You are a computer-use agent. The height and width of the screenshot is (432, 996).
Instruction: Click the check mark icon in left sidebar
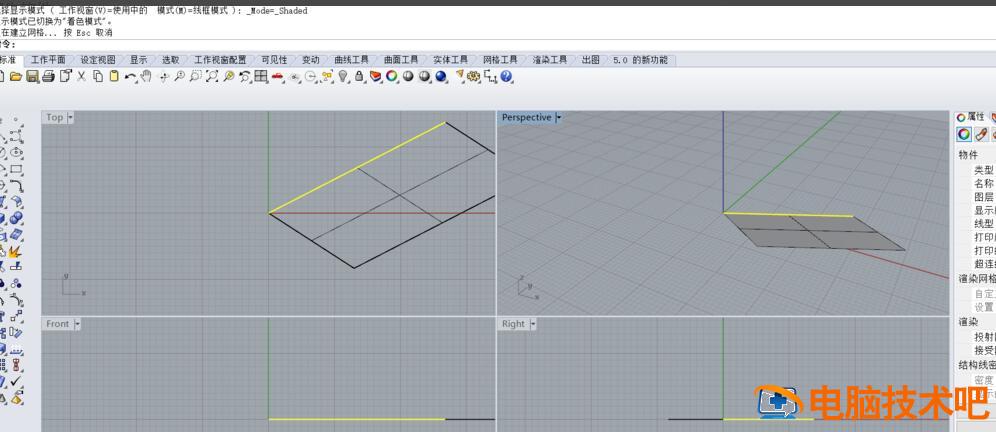coord(17,381)
